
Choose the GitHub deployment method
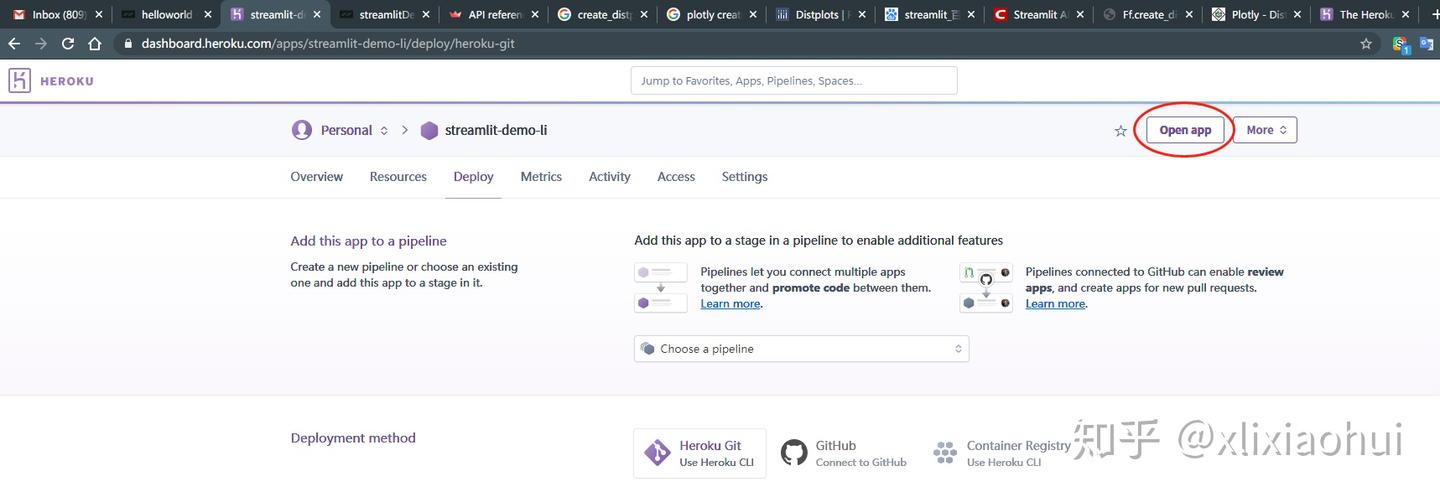tap(844, 453)
